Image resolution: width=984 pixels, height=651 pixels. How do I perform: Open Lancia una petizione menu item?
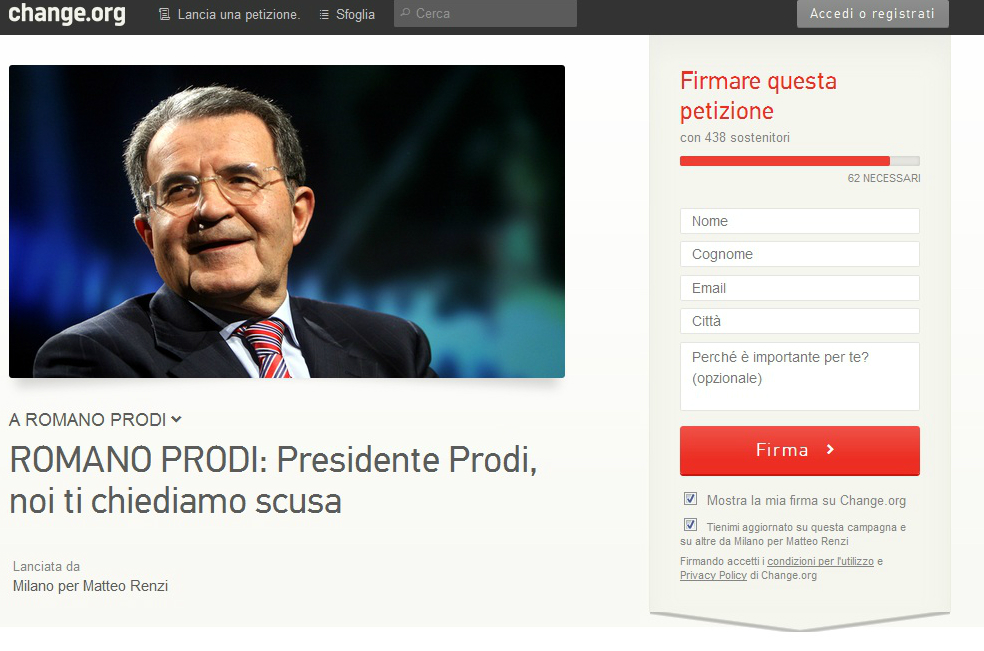coord(238,14)
